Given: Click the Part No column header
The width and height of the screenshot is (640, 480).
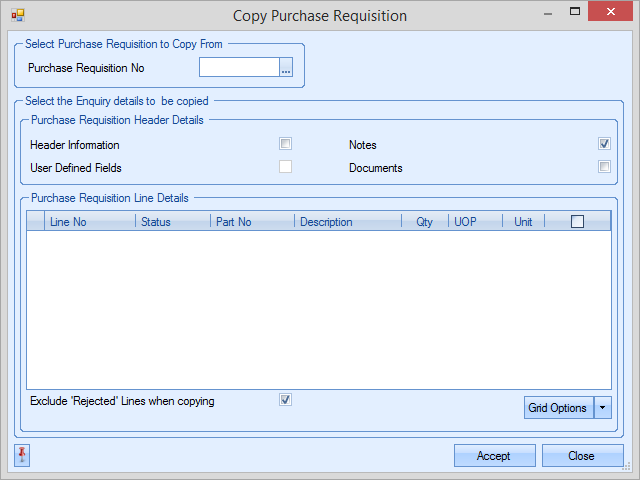Looking at the screenshot, I should pos(251,222).
